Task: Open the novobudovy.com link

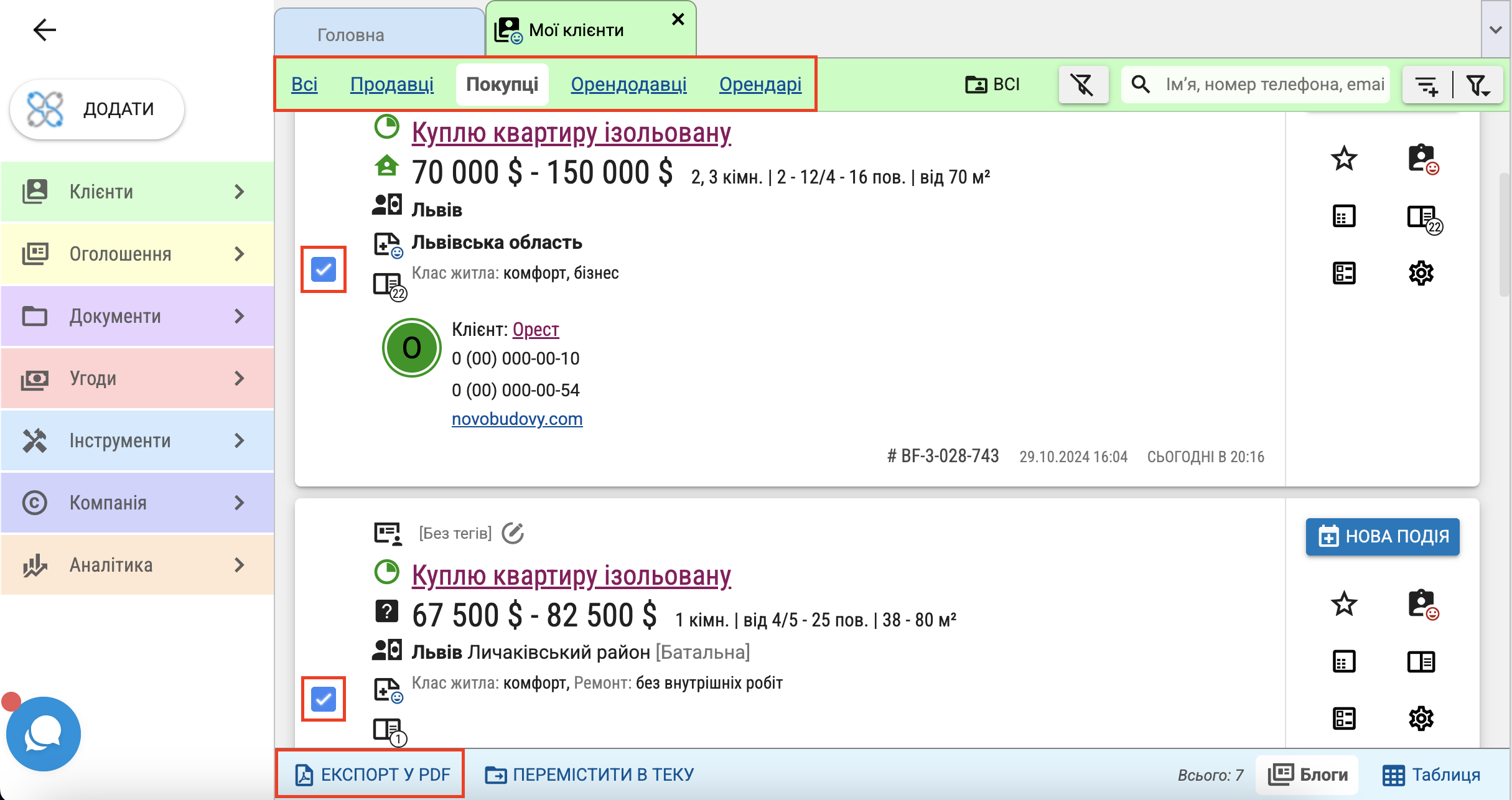Action: pos(517,419)
